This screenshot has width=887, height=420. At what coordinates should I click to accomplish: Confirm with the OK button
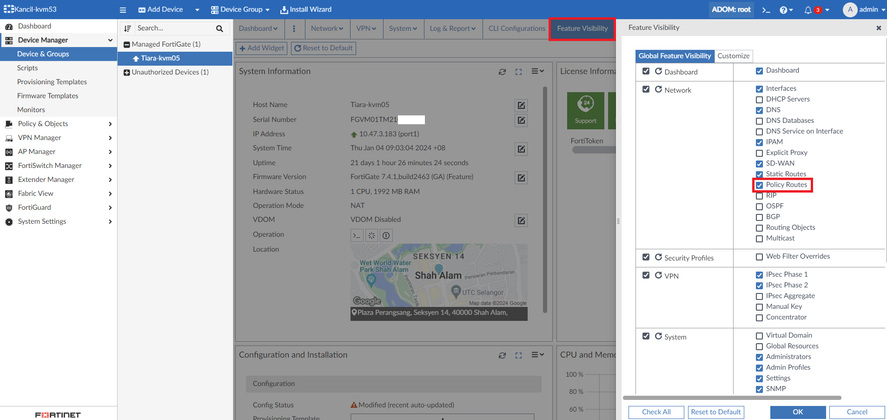click(x=798, y=412)
